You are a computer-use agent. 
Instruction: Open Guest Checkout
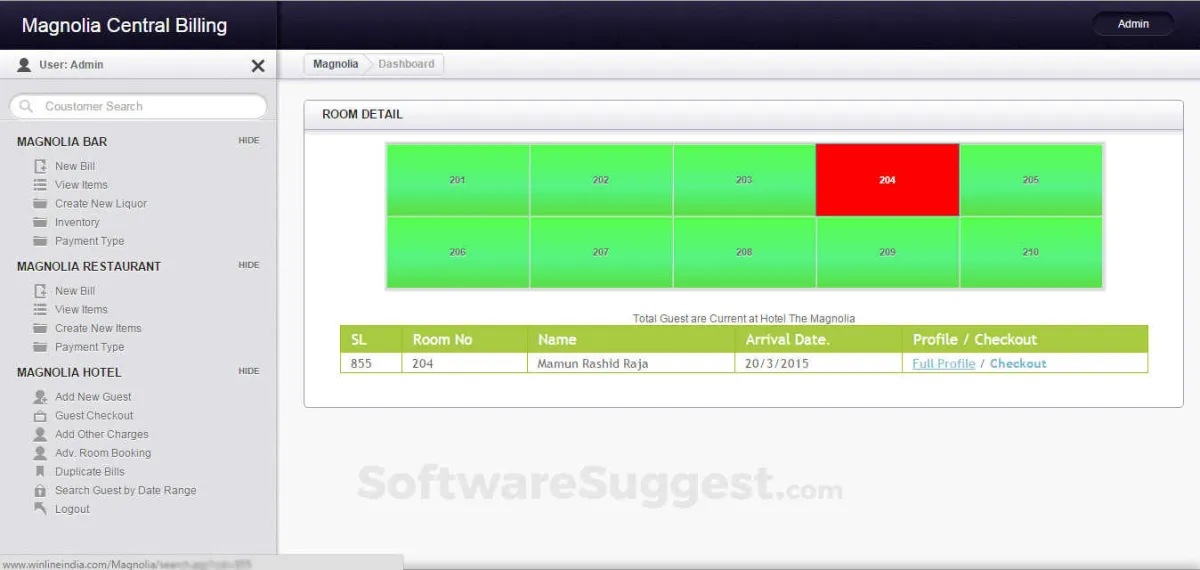(x=94, y=416)
